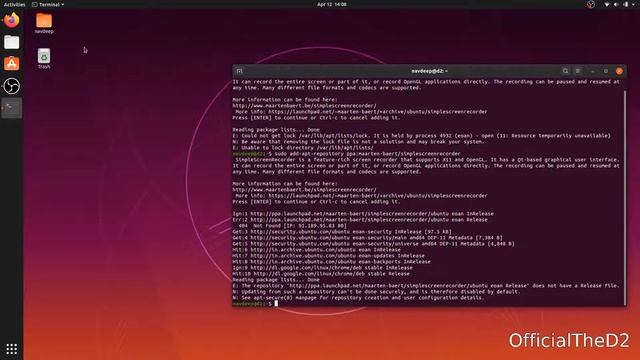Show Applications grid button
The image size is (640, 360).
11,349
